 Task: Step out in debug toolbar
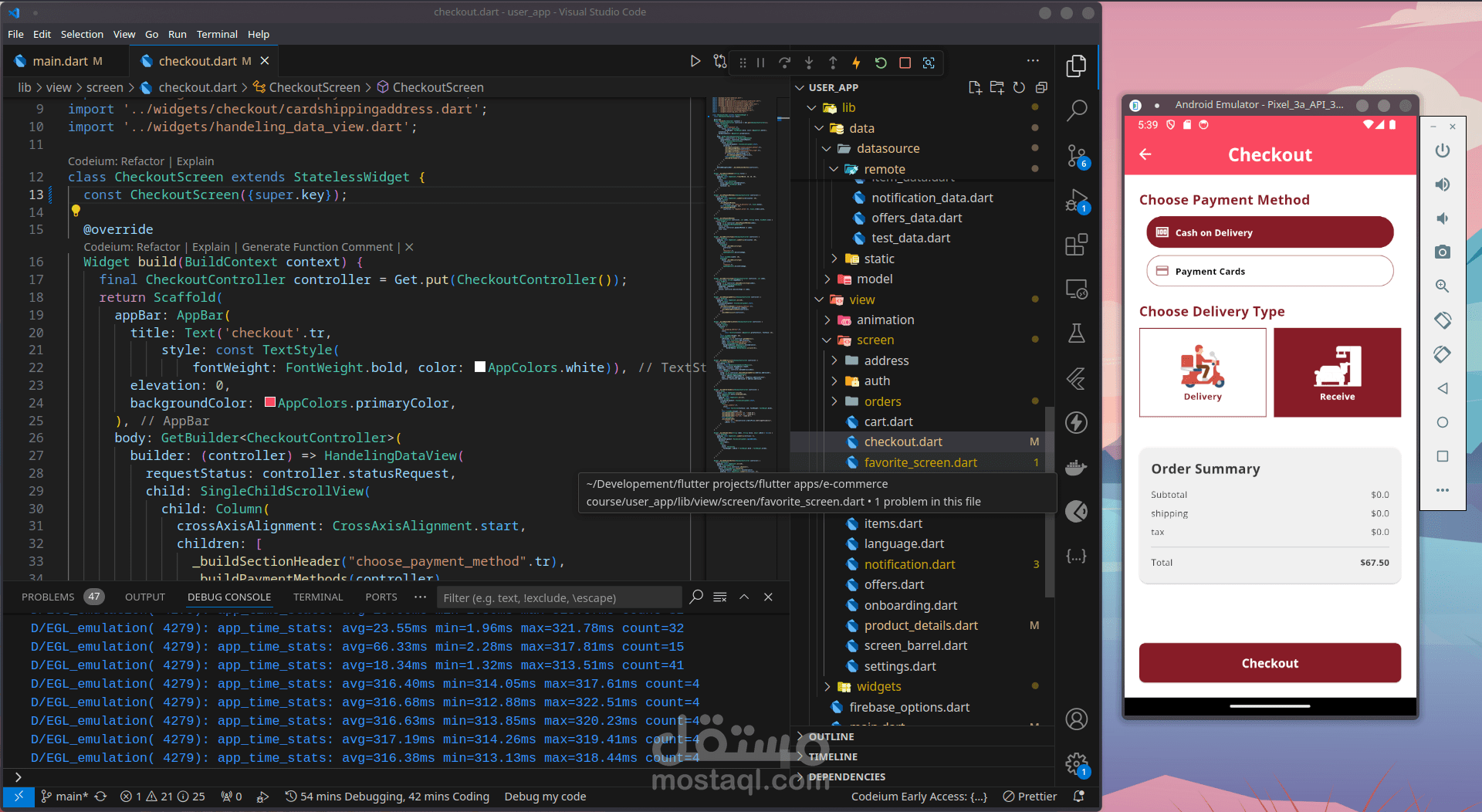click(833, 63)
